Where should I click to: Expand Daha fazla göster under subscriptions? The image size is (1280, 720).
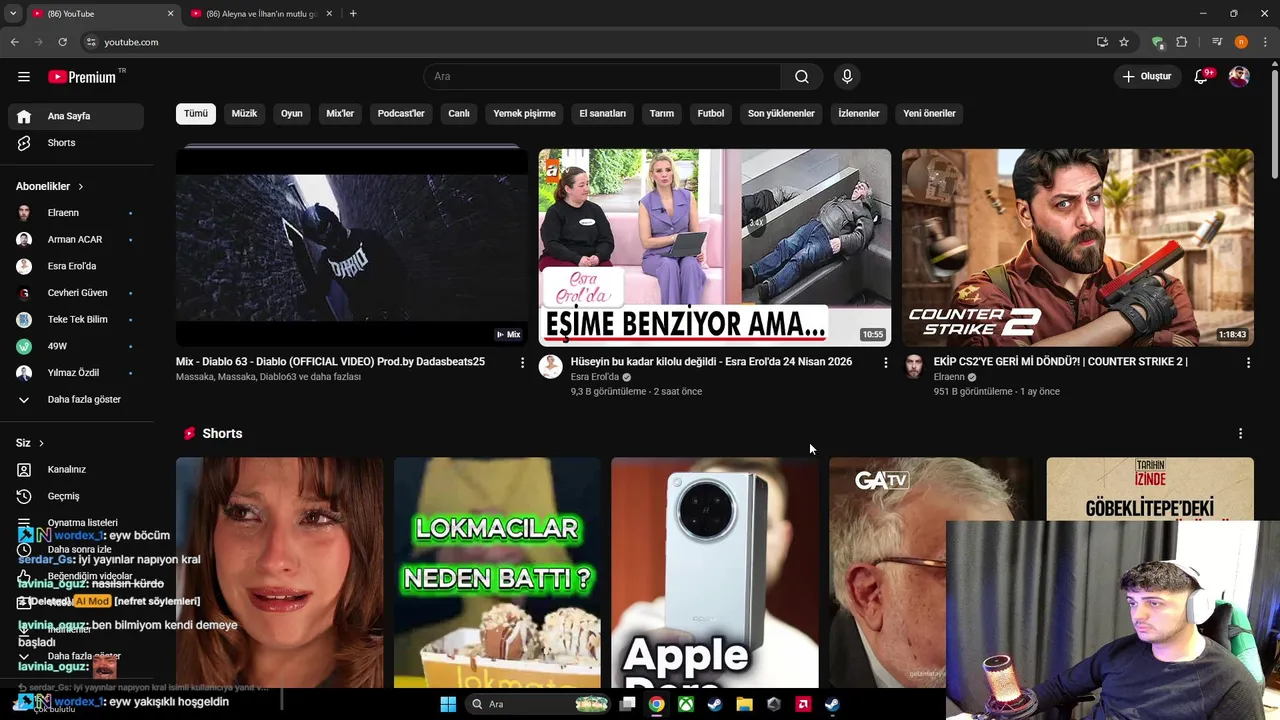76,400
